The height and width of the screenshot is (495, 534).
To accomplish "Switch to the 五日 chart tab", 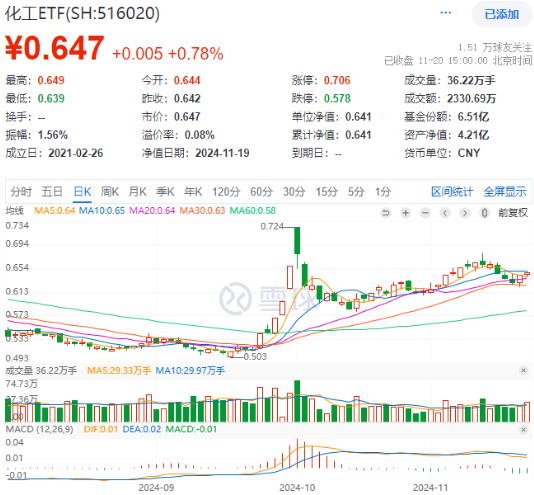I will pyautogui.click(x=52, y=192).
